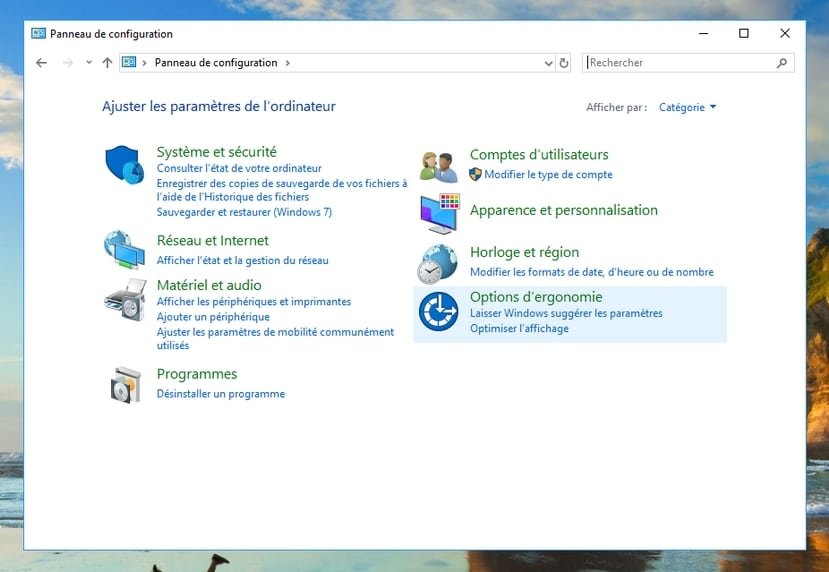Click the search magnifier icon
This screenshot has height=572, width=829.
[x=782, y=63]
